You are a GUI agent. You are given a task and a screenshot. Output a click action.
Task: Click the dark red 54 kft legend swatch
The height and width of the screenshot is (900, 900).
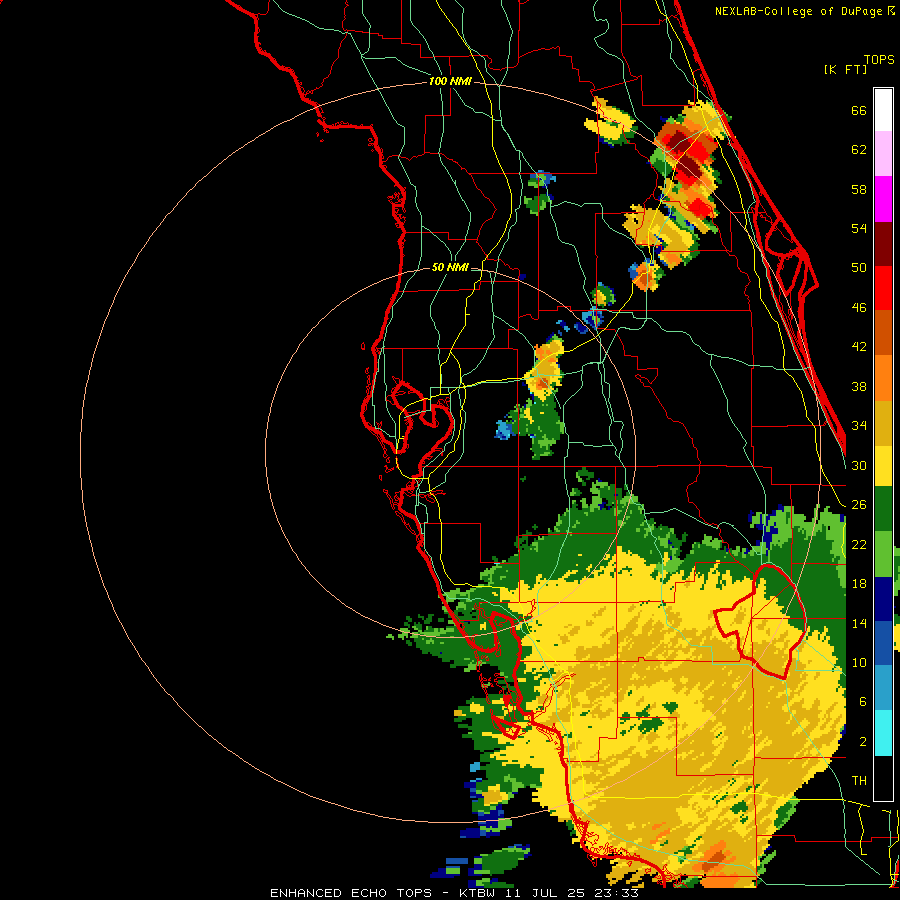(x=883, y=244)
